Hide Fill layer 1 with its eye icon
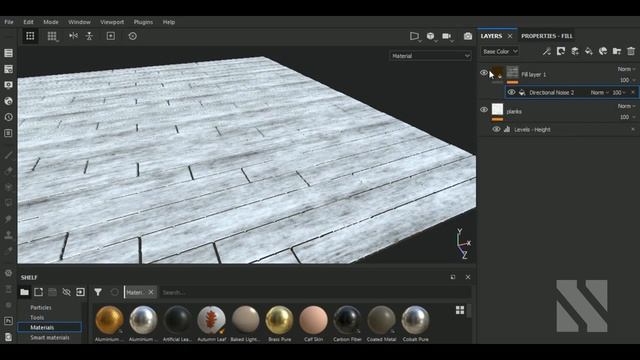 [x=484, y=73]
